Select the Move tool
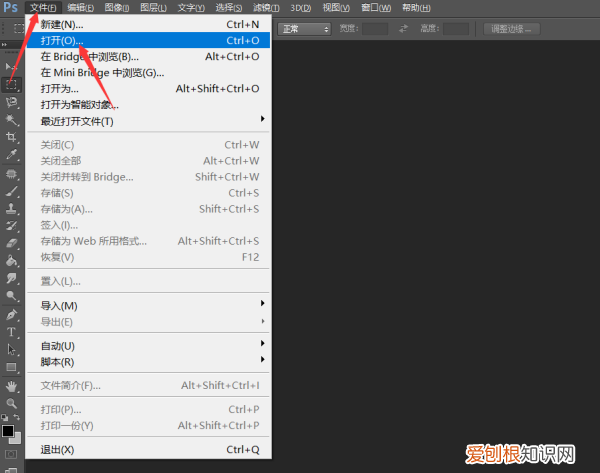Screen dimensions: 600x473 point(12,66)
